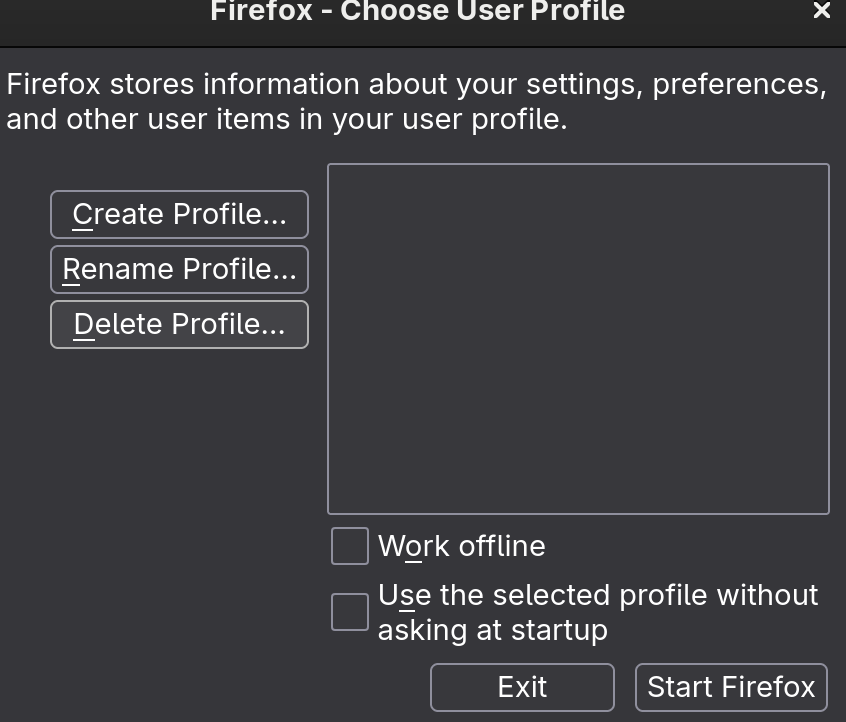The width and height of the screenshot is (846, 722).
Task: Click the Create Profile button
Action: point(179,215)
